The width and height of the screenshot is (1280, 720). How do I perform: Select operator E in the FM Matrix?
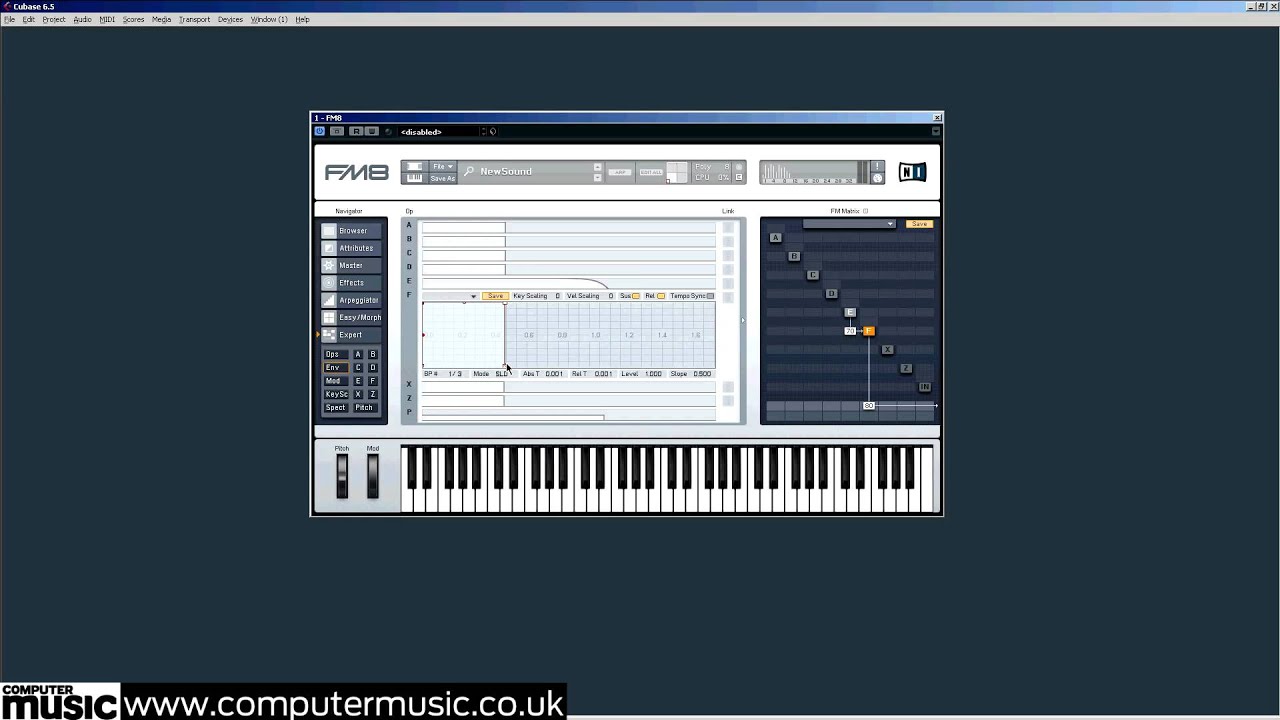click(x=850, y=312)
